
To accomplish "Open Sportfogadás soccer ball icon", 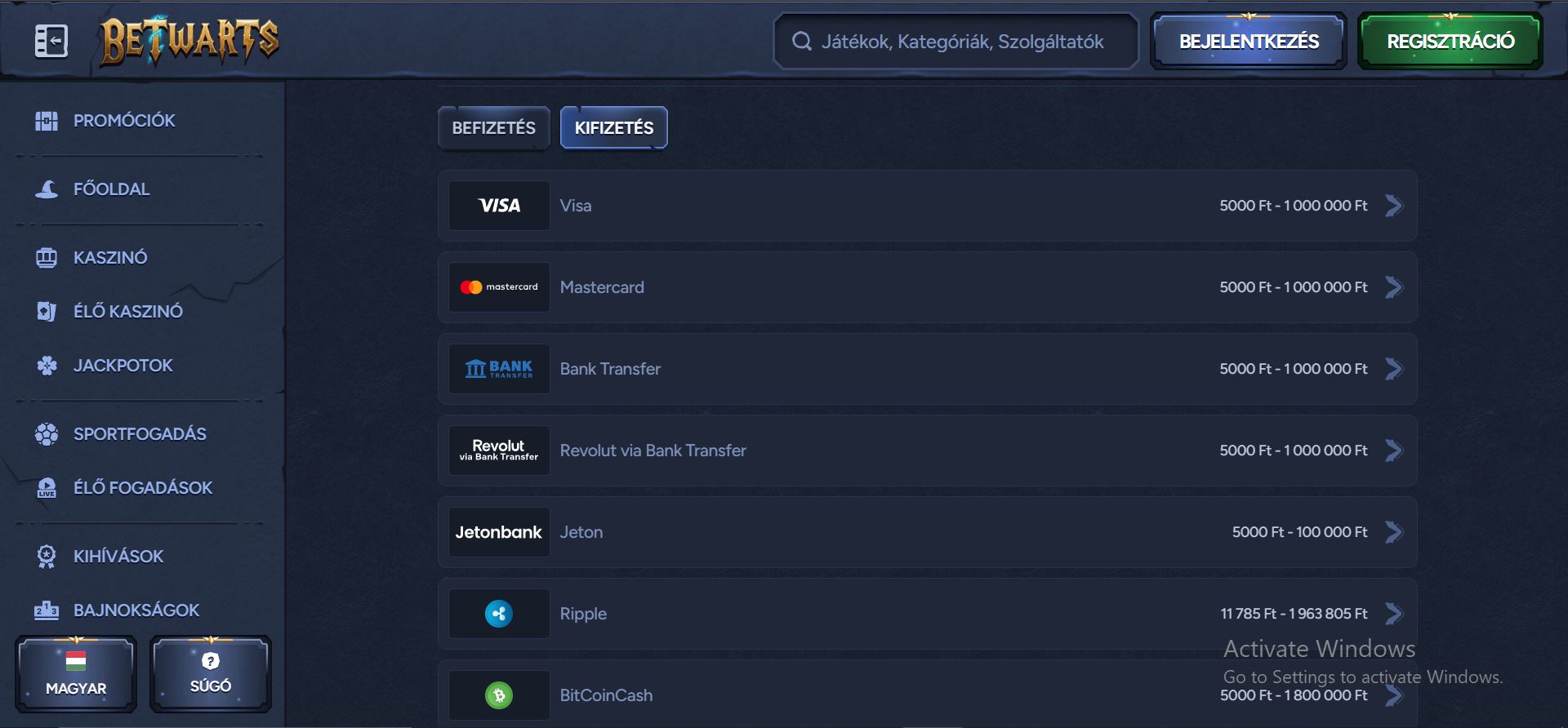I will [47, 434].
